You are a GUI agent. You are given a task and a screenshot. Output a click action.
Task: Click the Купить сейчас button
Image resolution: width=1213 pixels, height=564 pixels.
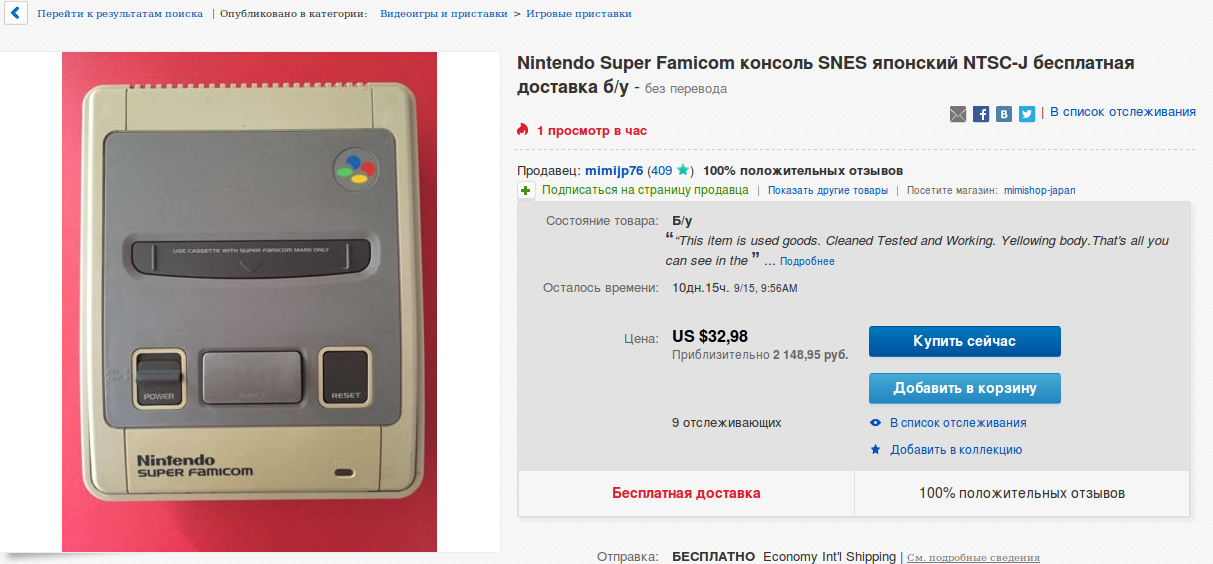pos(964,341)
